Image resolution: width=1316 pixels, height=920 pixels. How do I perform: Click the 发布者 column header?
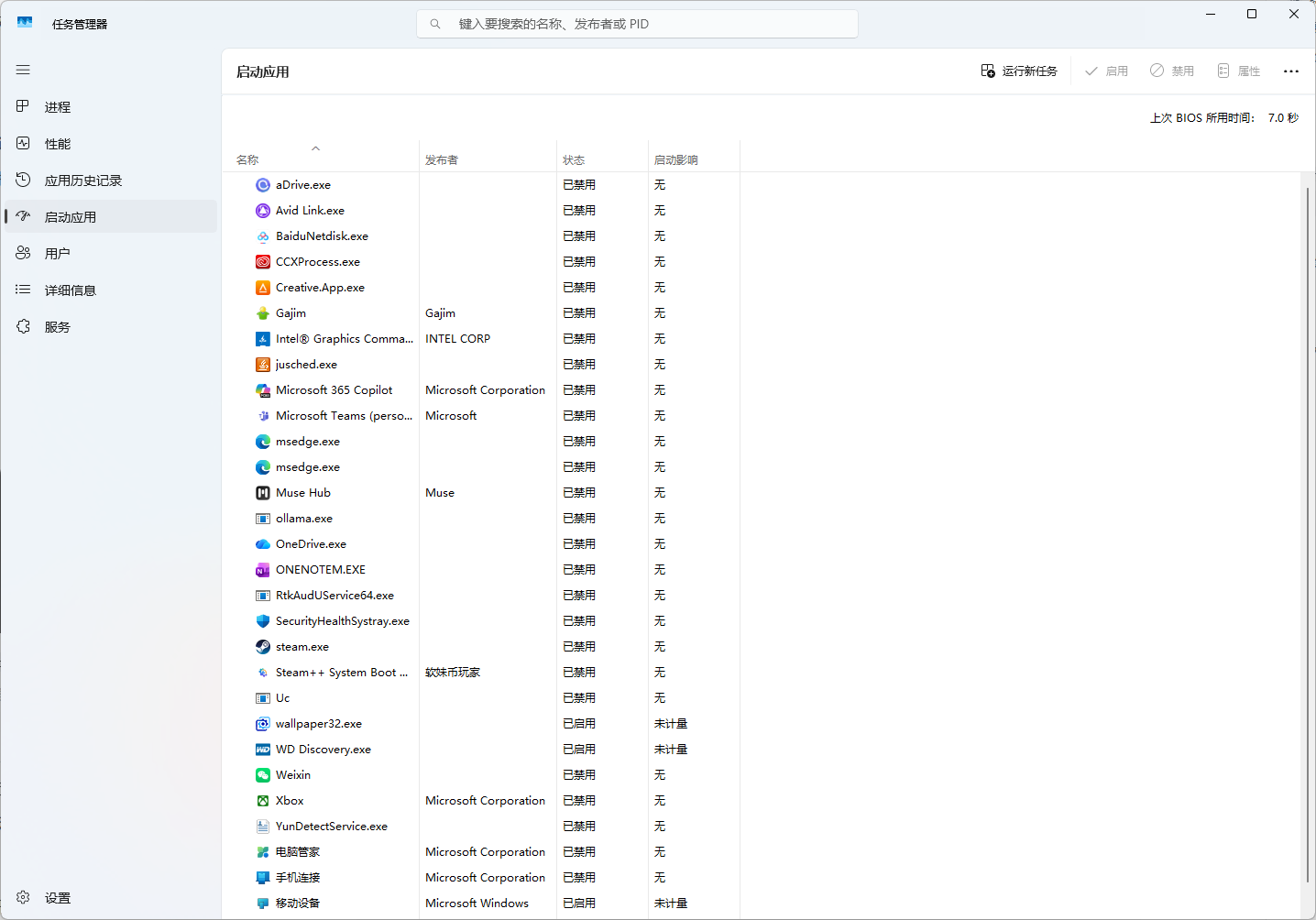442,160
